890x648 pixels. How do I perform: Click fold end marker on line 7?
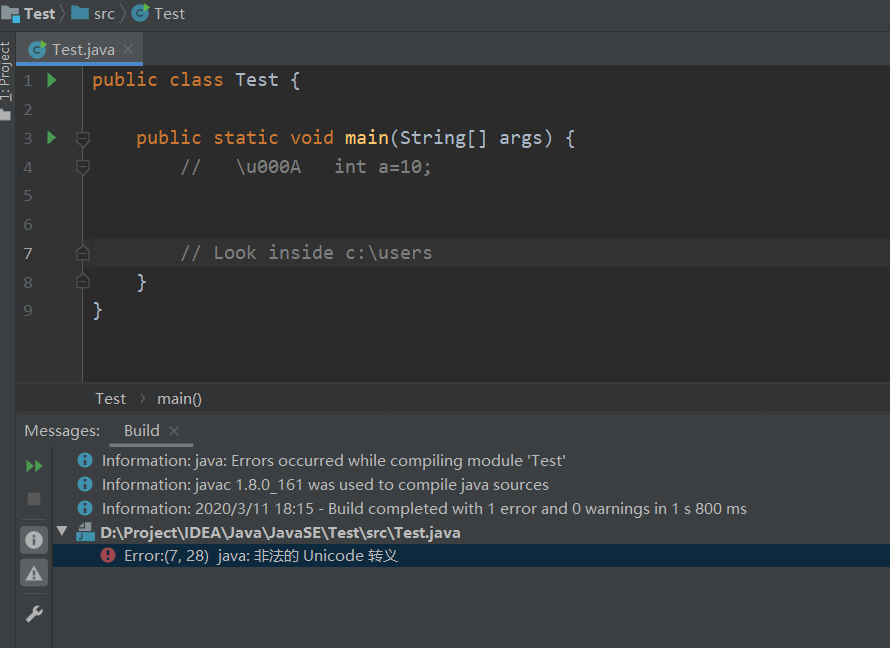coord(82,253)
